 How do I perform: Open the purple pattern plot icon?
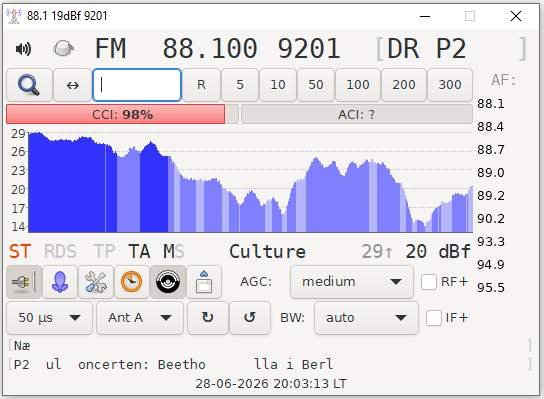[x=60, y=282]
